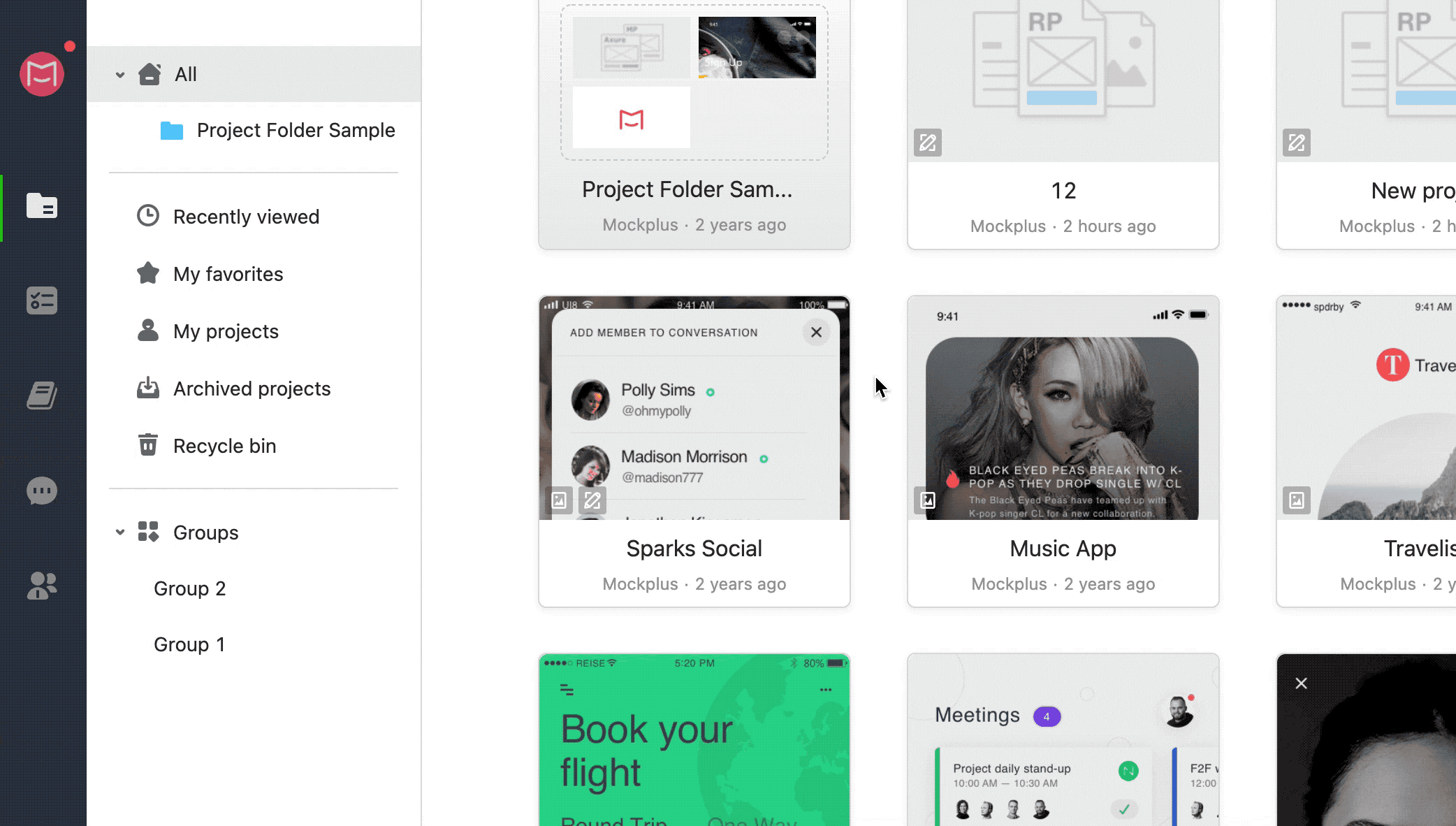Open the comments chat bubble icon

click(x=42, y=491)
